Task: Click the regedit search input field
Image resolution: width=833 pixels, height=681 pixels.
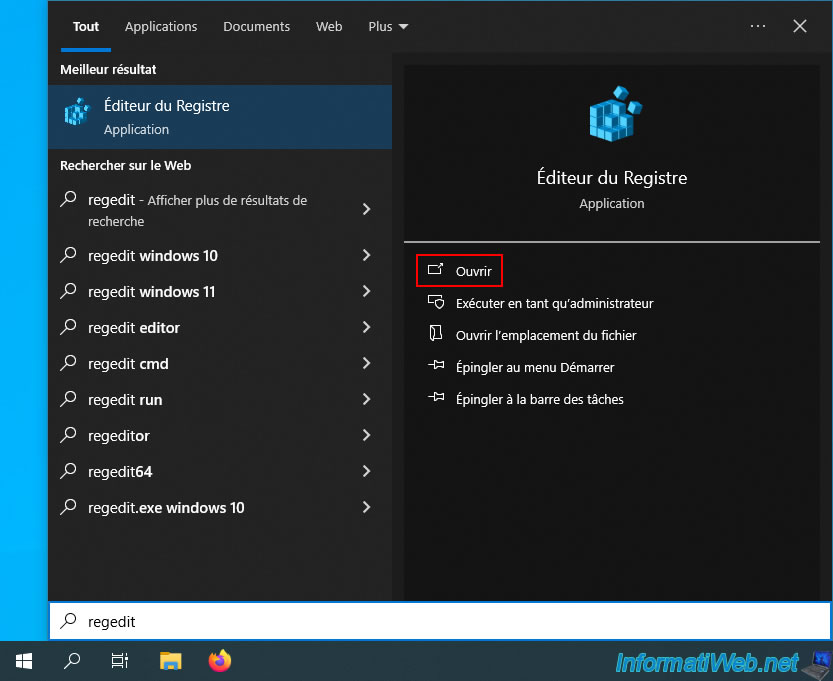Action: [x=440, y=621]
